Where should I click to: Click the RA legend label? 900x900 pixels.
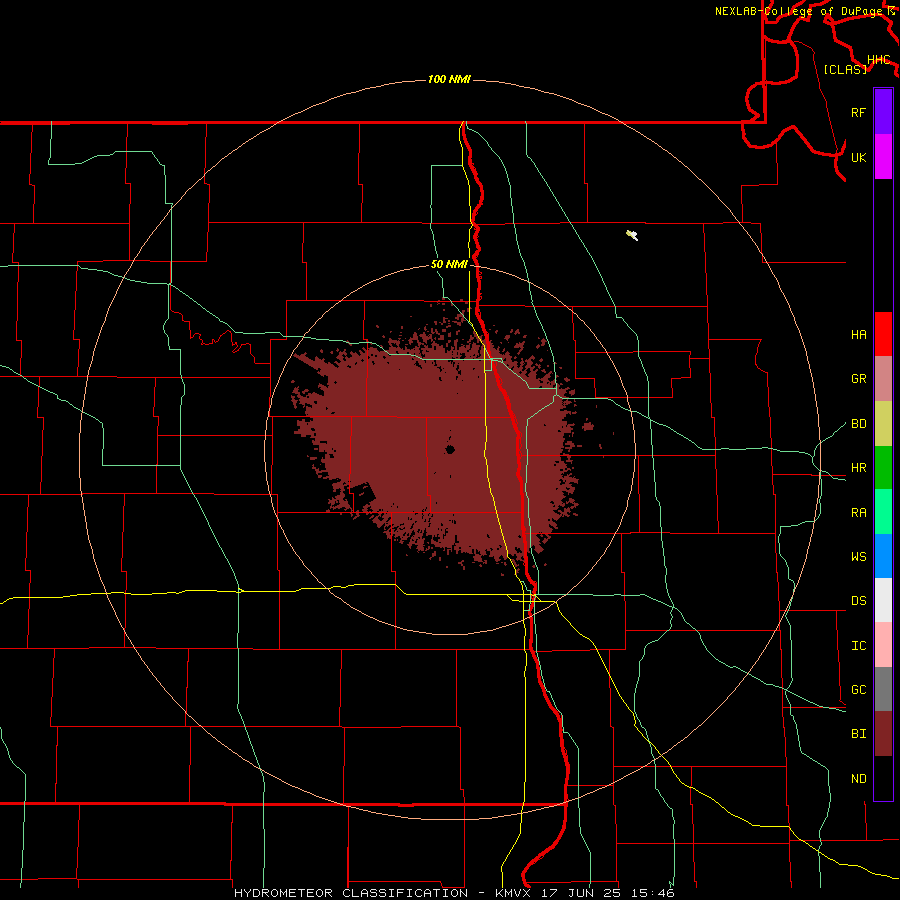coord(859,513)
